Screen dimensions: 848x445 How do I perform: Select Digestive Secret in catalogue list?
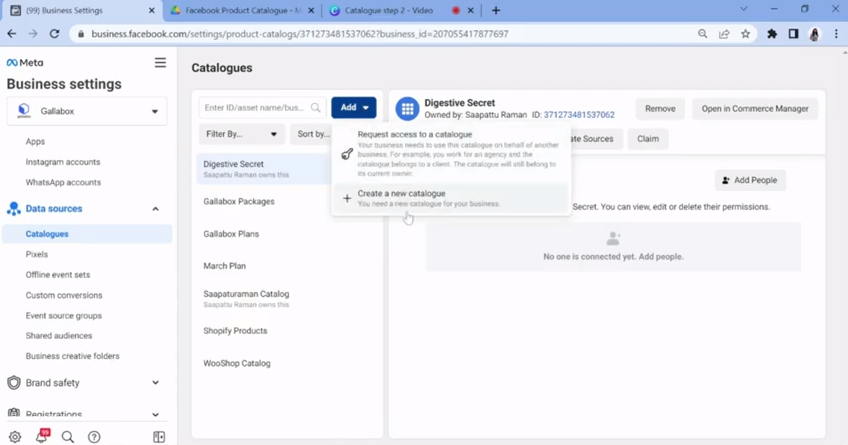click(264, 169)
